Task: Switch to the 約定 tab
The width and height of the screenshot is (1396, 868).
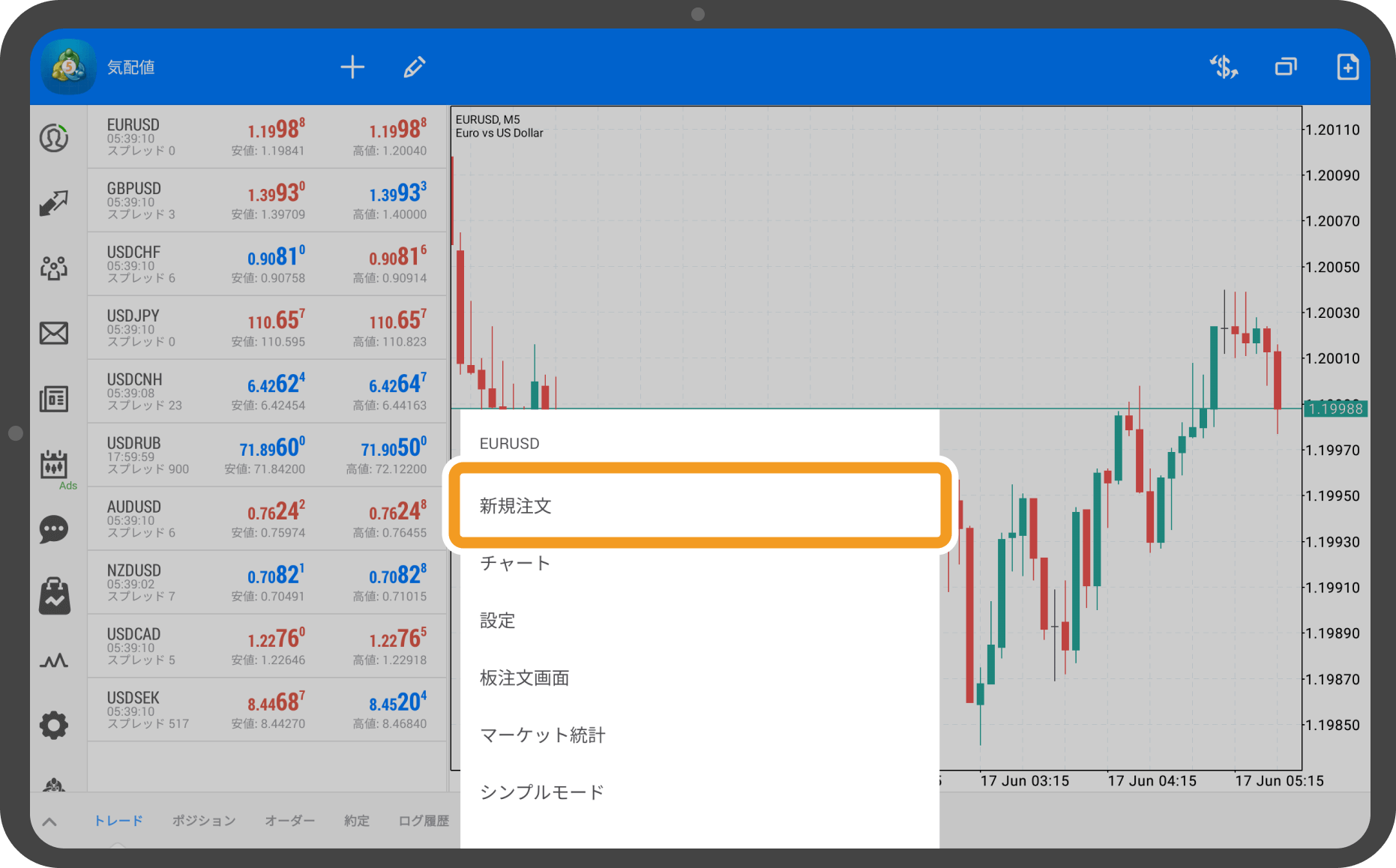Action: (357, 821)
